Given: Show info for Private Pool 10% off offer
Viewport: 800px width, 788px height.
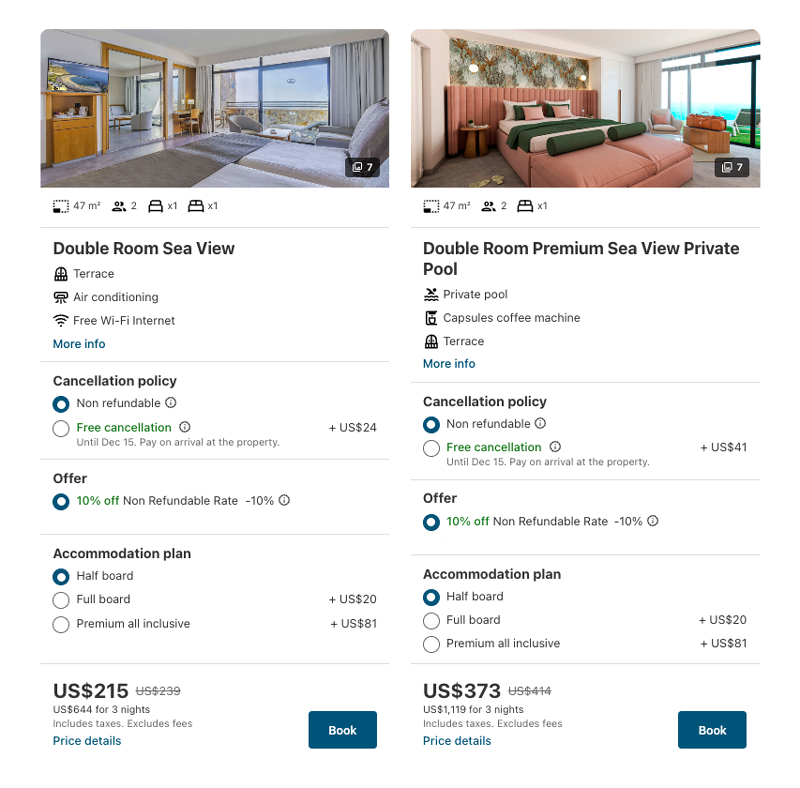Looking at the screenshot, I should click(653, 521).
